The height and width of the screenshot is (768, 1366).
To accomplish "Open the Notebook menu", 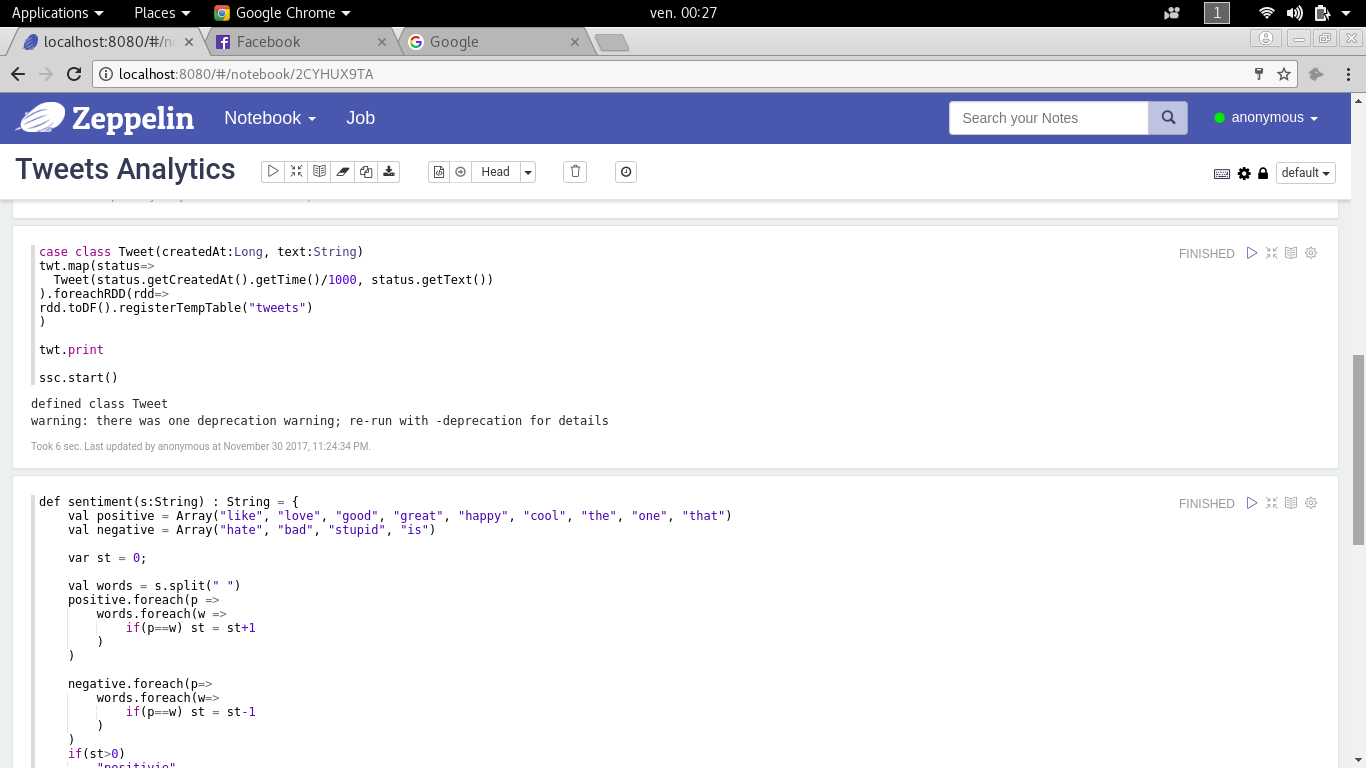I will click(270, 118).
